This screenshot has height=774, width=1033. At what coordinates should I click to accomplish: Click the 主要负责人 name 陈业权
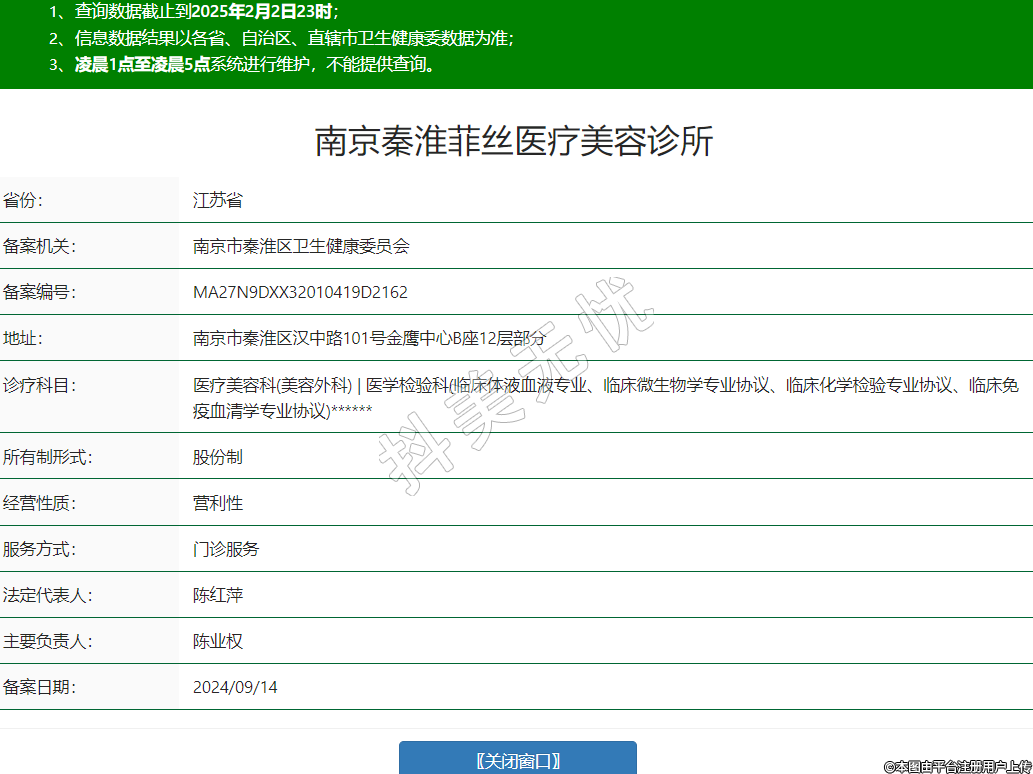pos(218,641)
